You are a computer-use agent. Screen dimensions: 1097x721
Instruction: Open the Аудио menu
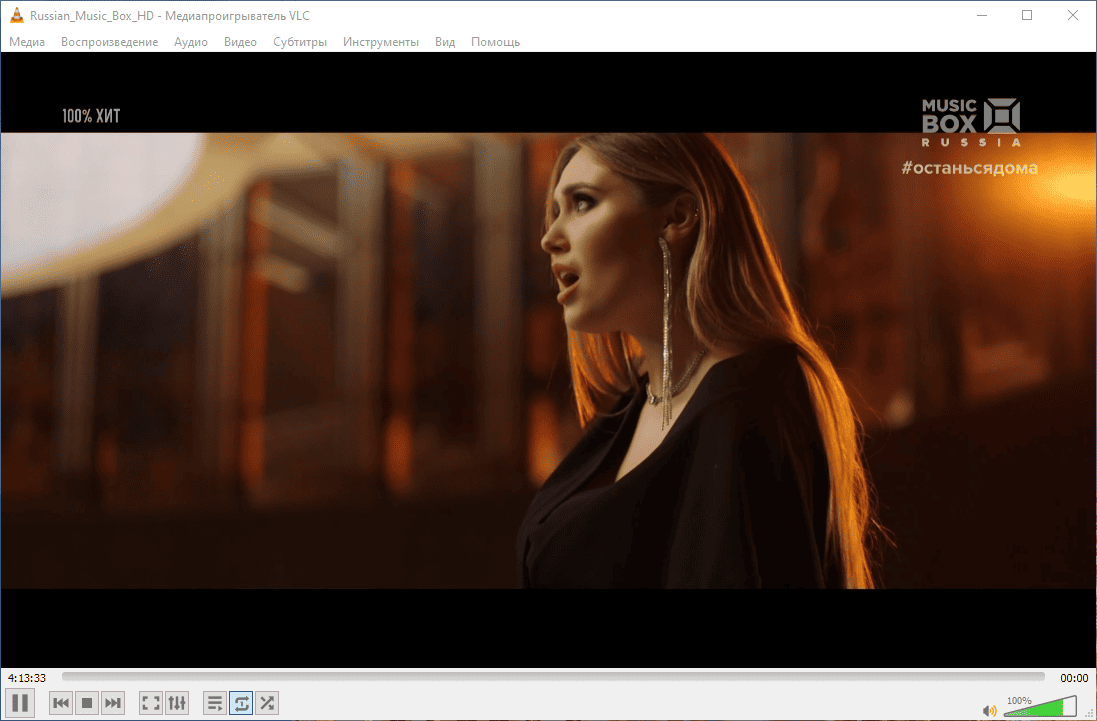[x=190, y=42]
